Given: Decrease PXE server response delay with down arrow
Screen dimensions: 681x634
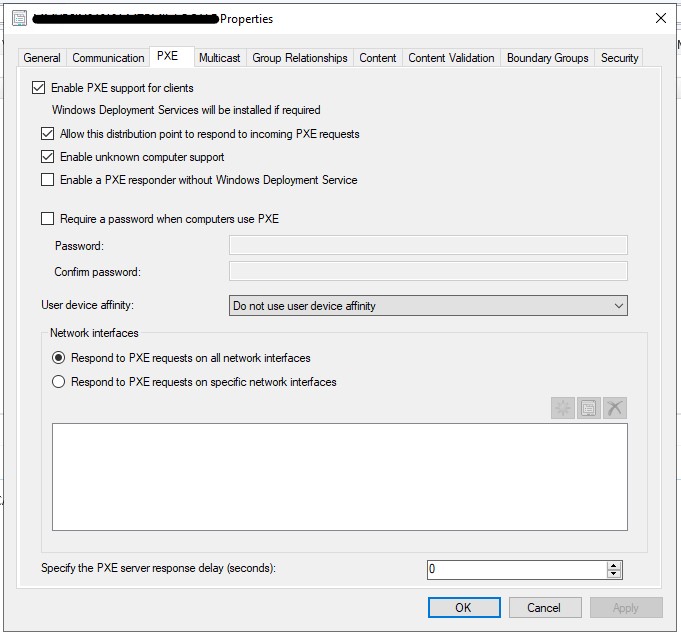Looking at the screenshot, I should click(613, 574).
